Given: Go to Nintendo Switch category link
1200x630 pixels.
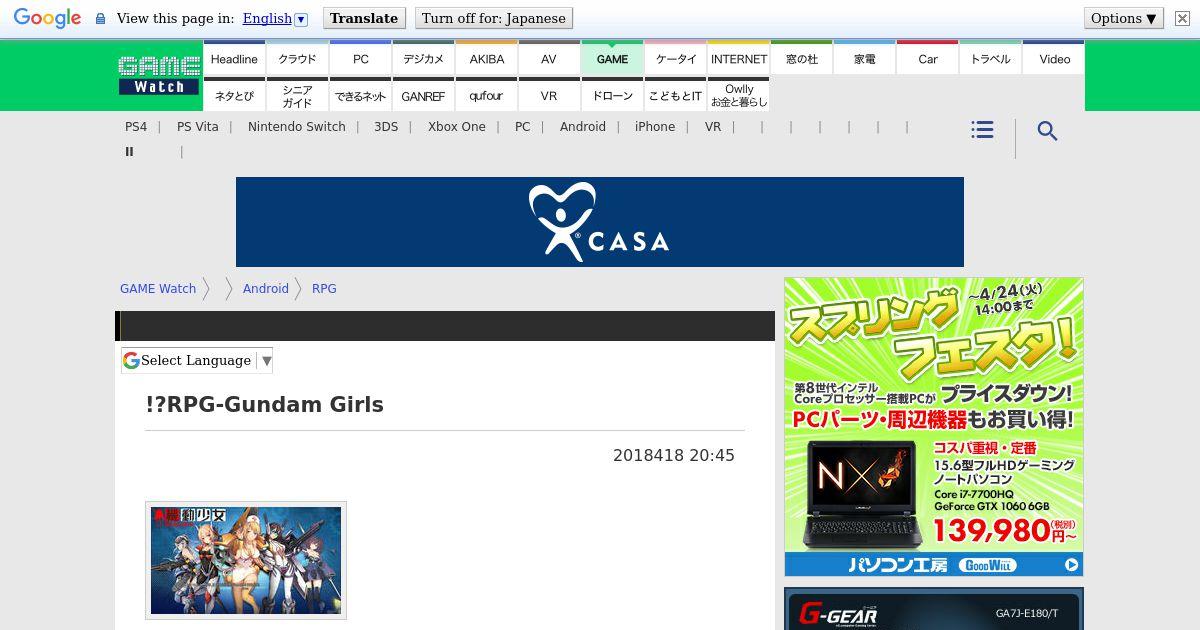Looking at the screenshot, I should point(297,127).
